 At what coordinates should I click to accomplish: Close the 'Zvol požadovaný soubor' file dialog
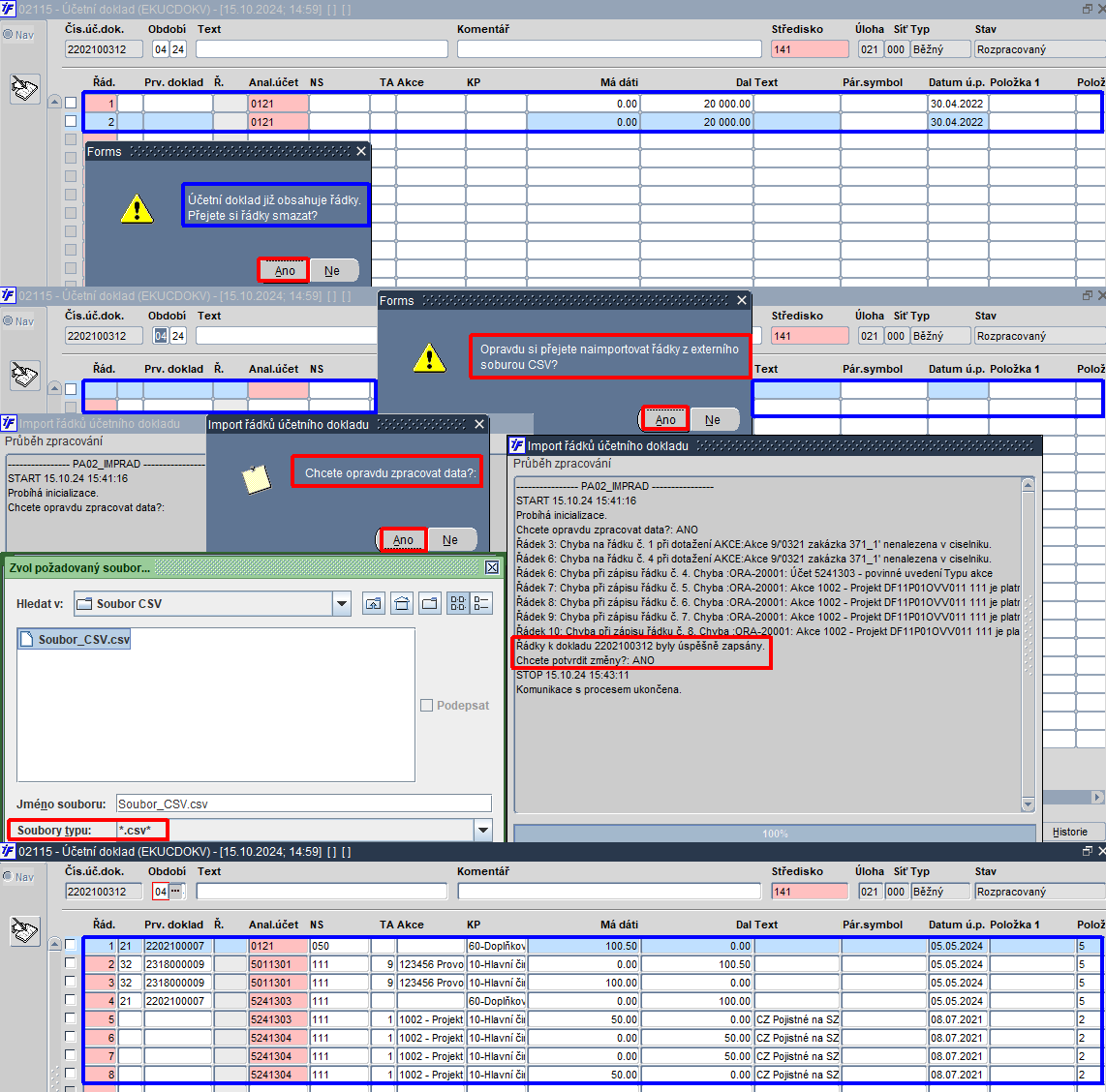tap(492, 567)
